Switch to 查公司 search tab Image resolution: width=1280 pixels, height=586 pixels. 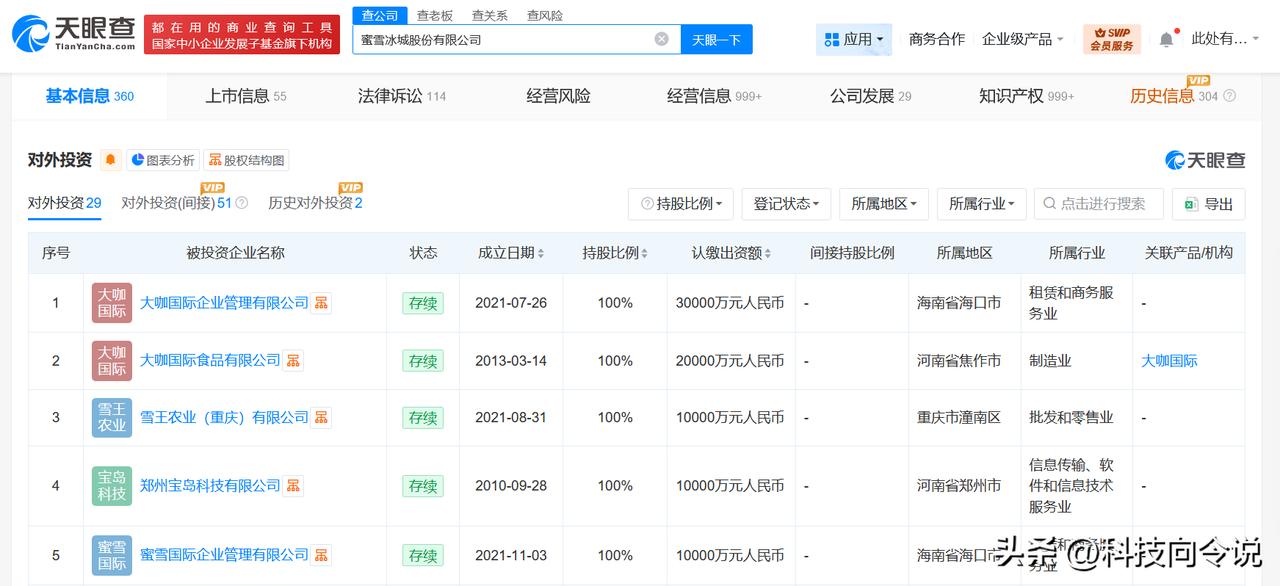tap(379, 15)
